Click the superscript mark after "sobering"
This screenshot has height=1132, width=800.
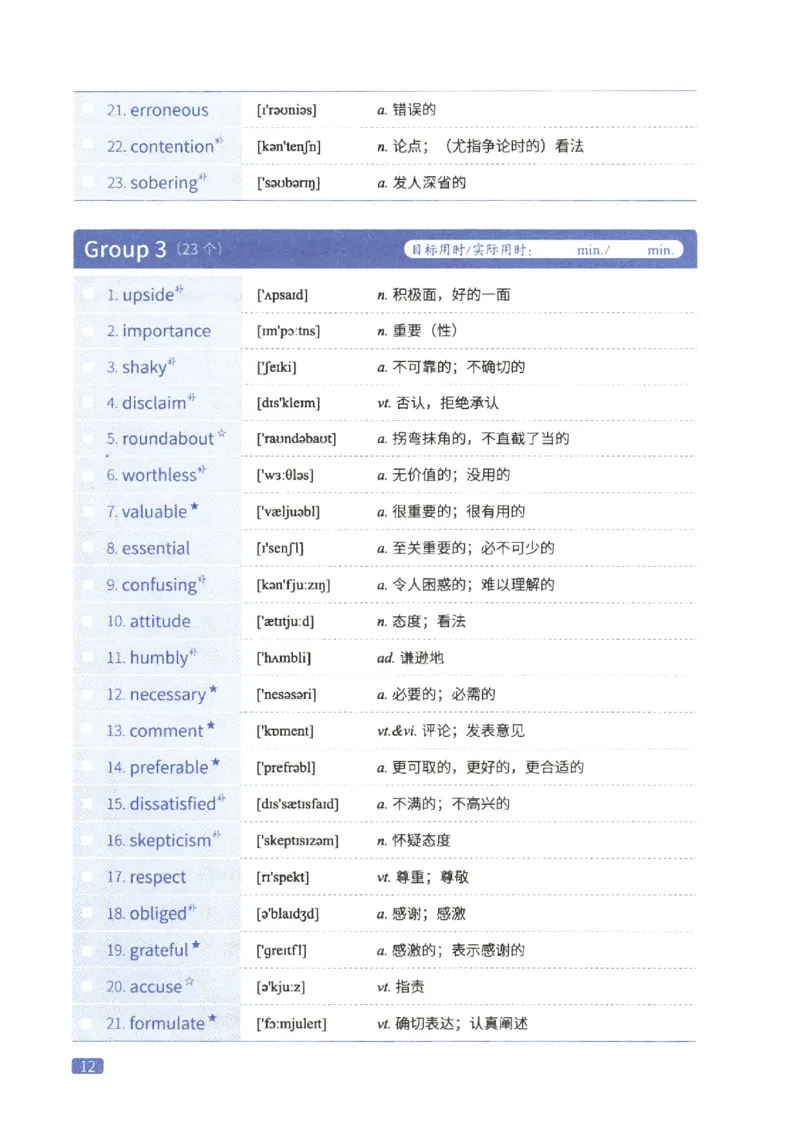pyautogui.click(x=204, y=176)
